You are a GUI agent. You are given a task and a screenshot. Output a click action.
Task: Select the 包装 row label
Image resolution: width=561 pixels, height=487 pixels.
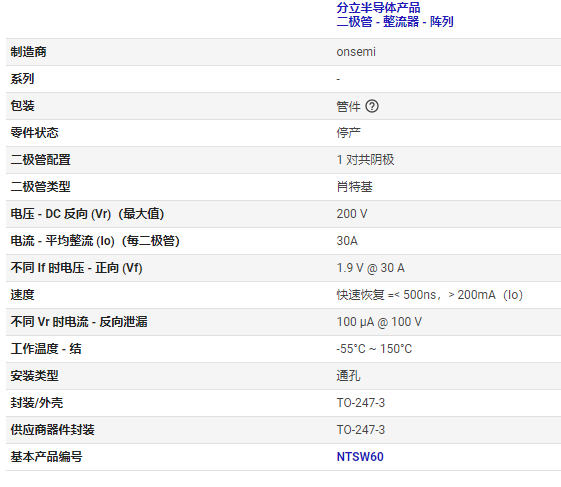click(x=22, y=106)
